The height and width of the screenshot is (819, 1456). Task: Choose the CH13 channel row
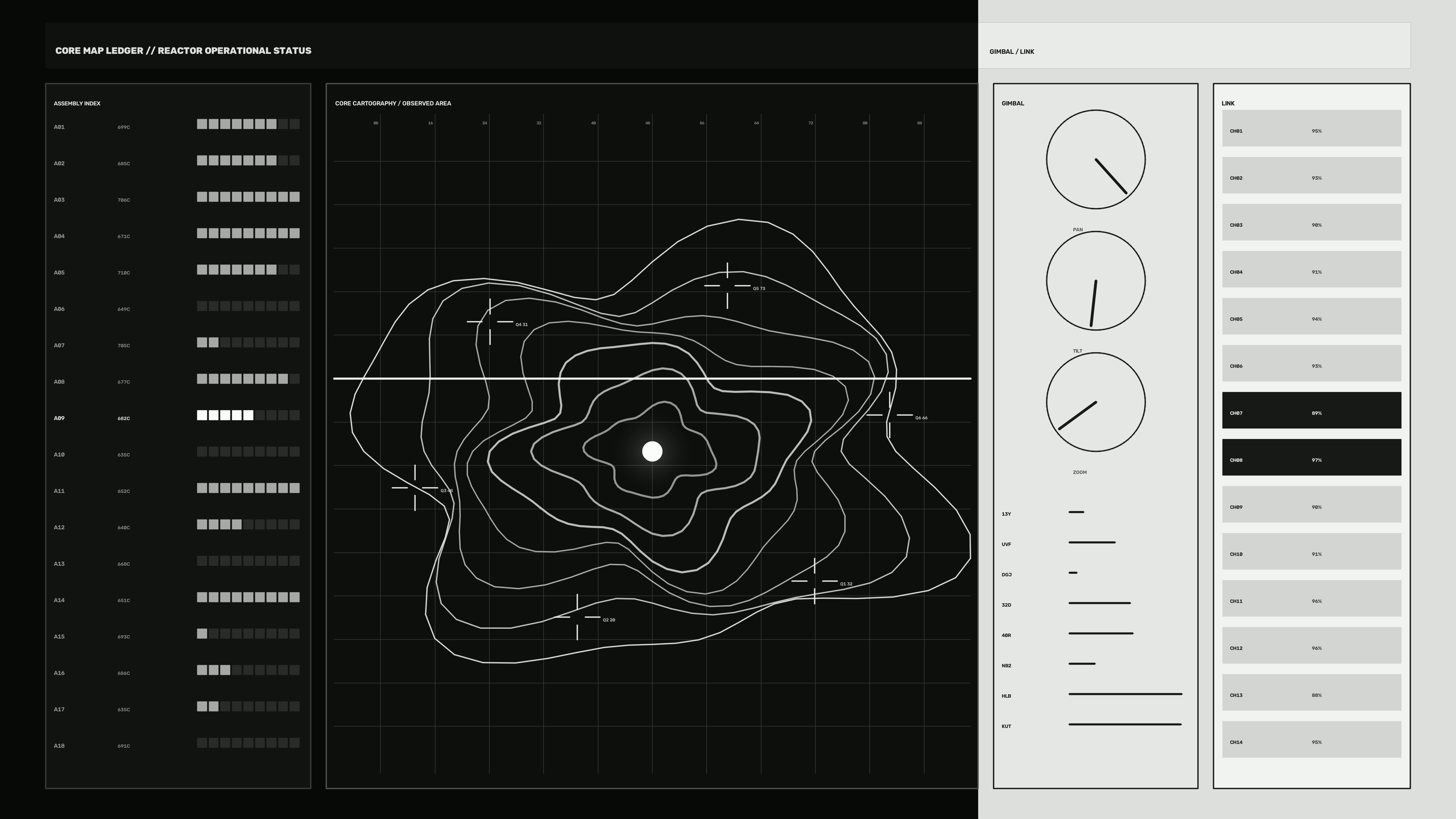click(x=1311, y=692)
